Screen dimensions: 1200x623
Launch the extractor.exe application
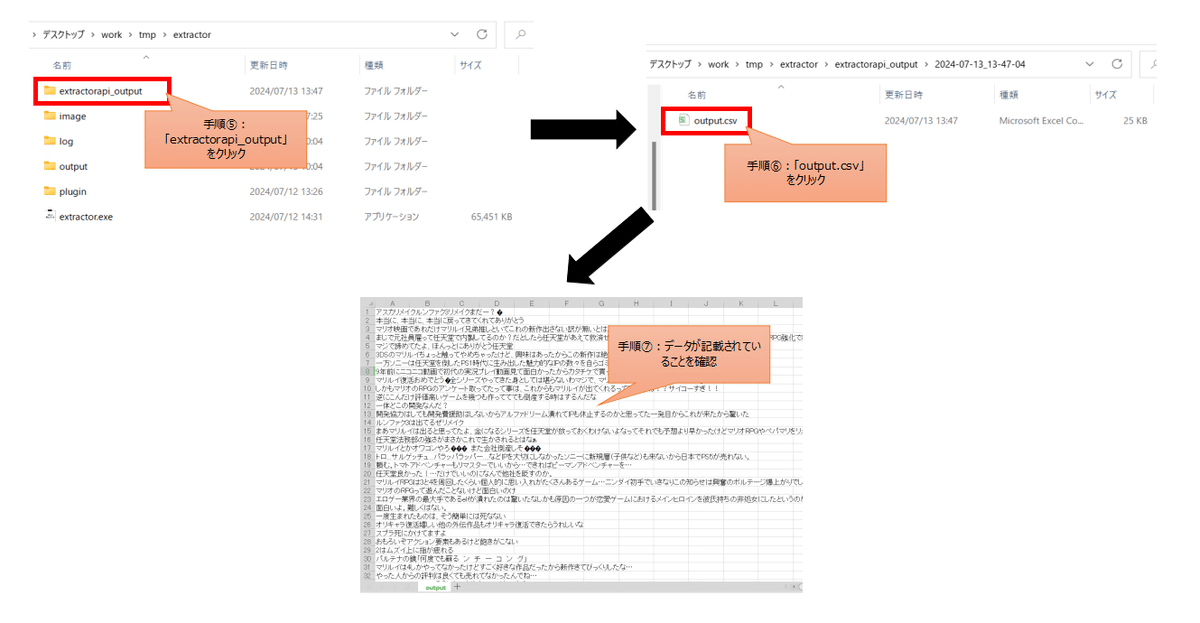click(85, 216)
